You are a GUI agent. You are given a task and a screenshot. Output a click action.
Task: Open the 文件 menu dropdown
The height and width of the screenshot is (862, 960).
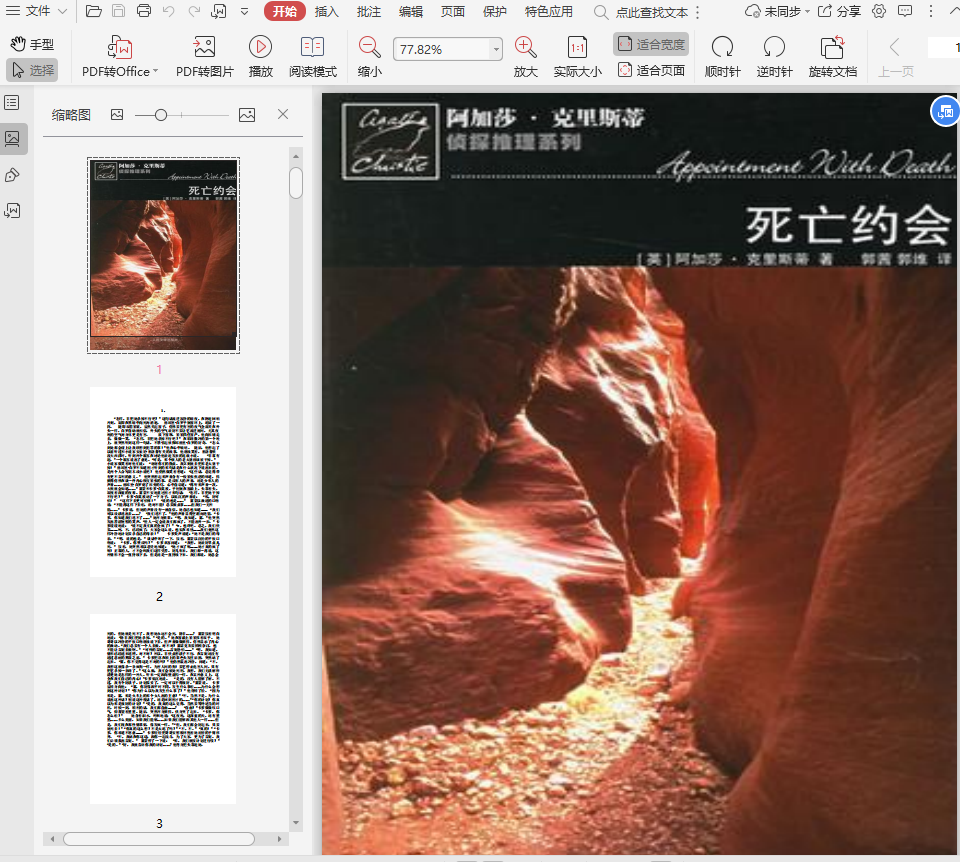click(37, 12)
